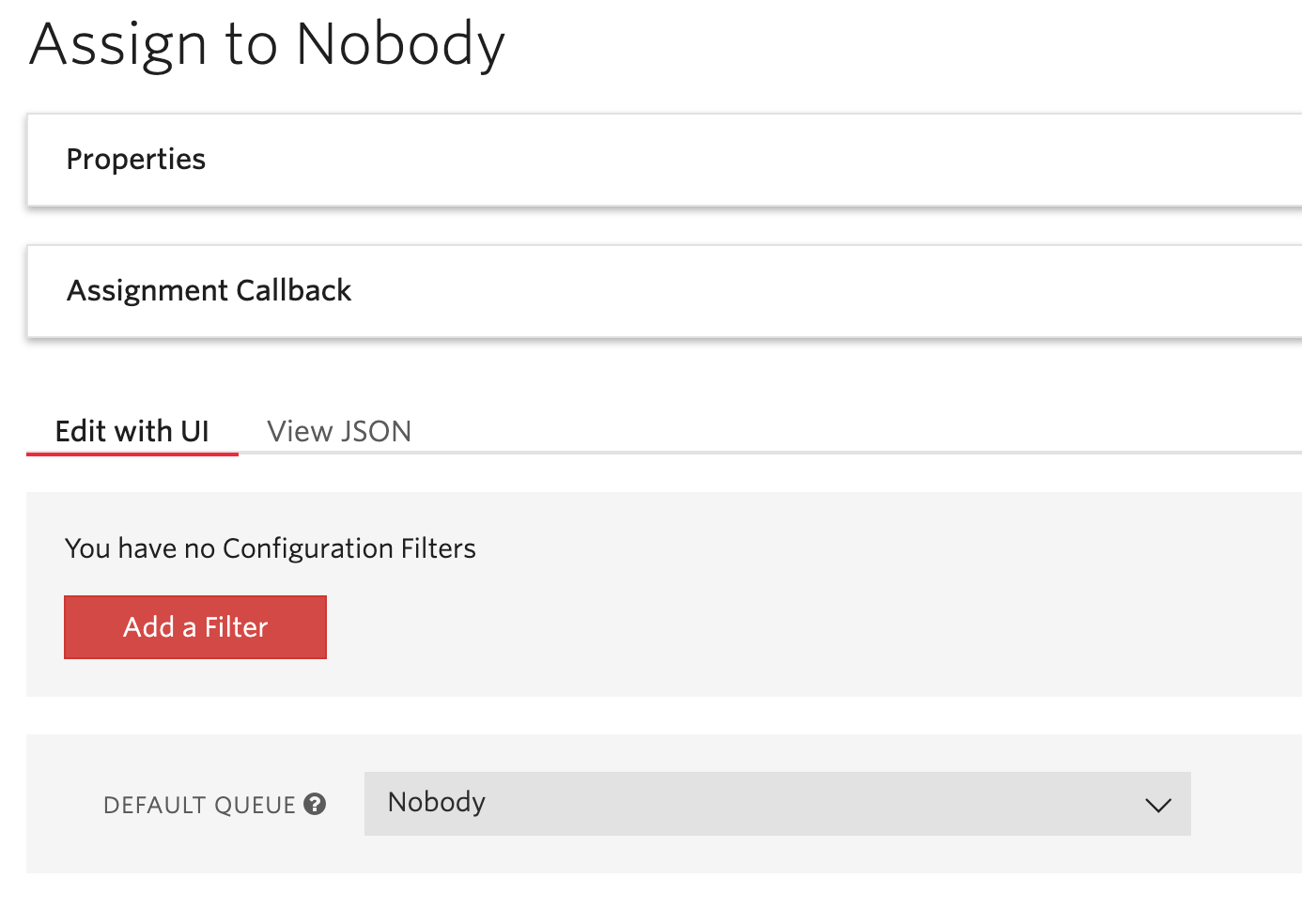Click the DEFAULT QUEUE label text

199,805
